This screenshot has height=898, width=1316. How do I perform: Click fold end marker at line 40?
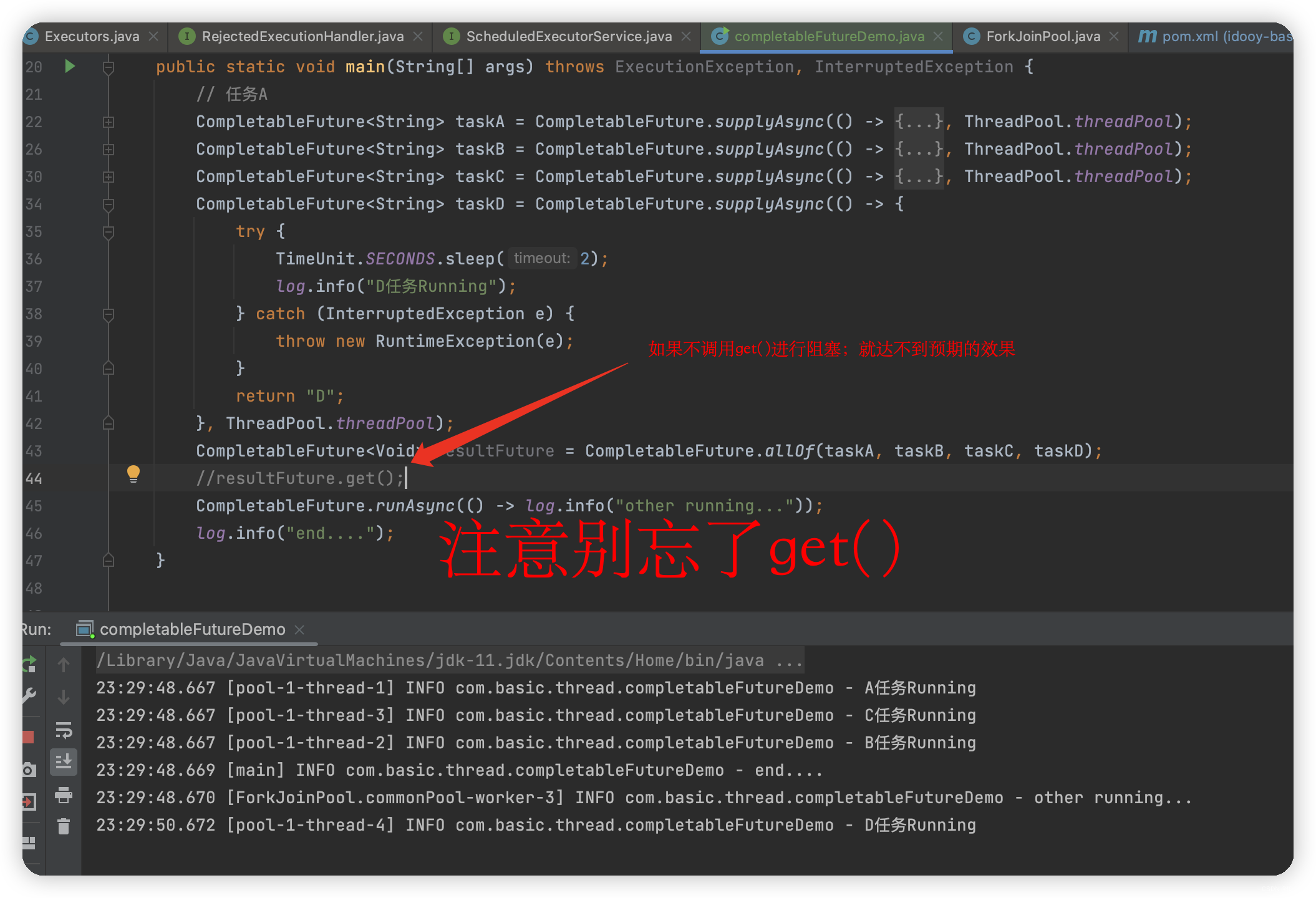(109, 368)
